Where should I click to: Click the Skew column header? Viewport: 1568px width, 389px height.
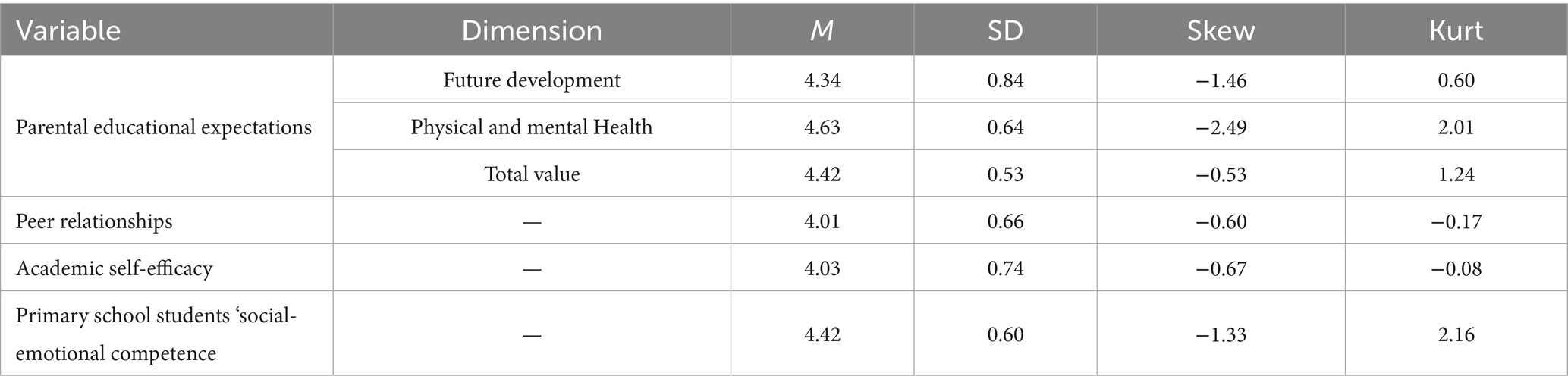(x=1221, y=30)
